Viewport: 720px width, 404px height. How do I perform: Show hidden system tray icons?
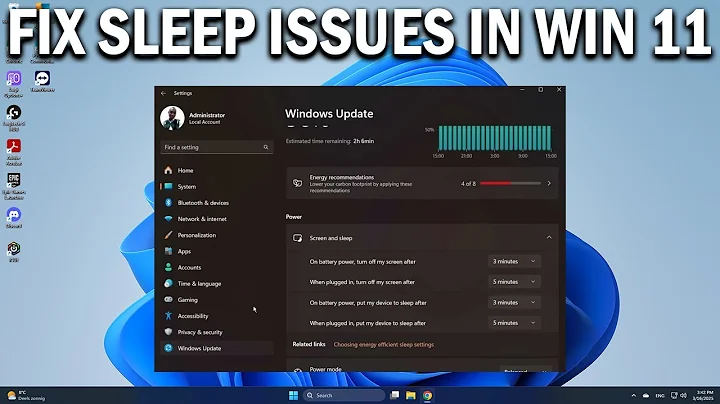click(x=634, y=396)
